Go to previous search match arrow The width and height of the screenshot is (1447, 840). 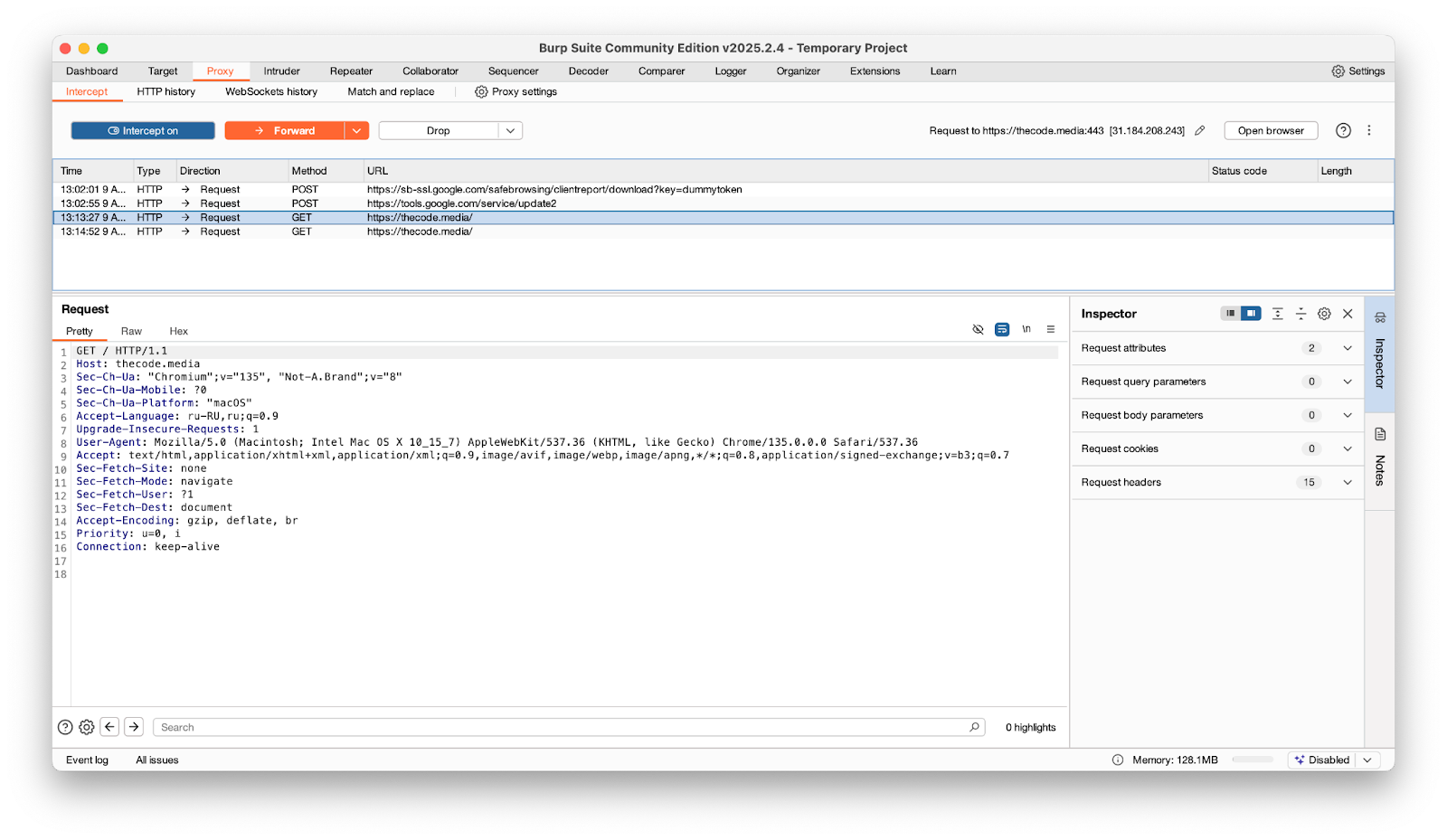coord(110,727)
